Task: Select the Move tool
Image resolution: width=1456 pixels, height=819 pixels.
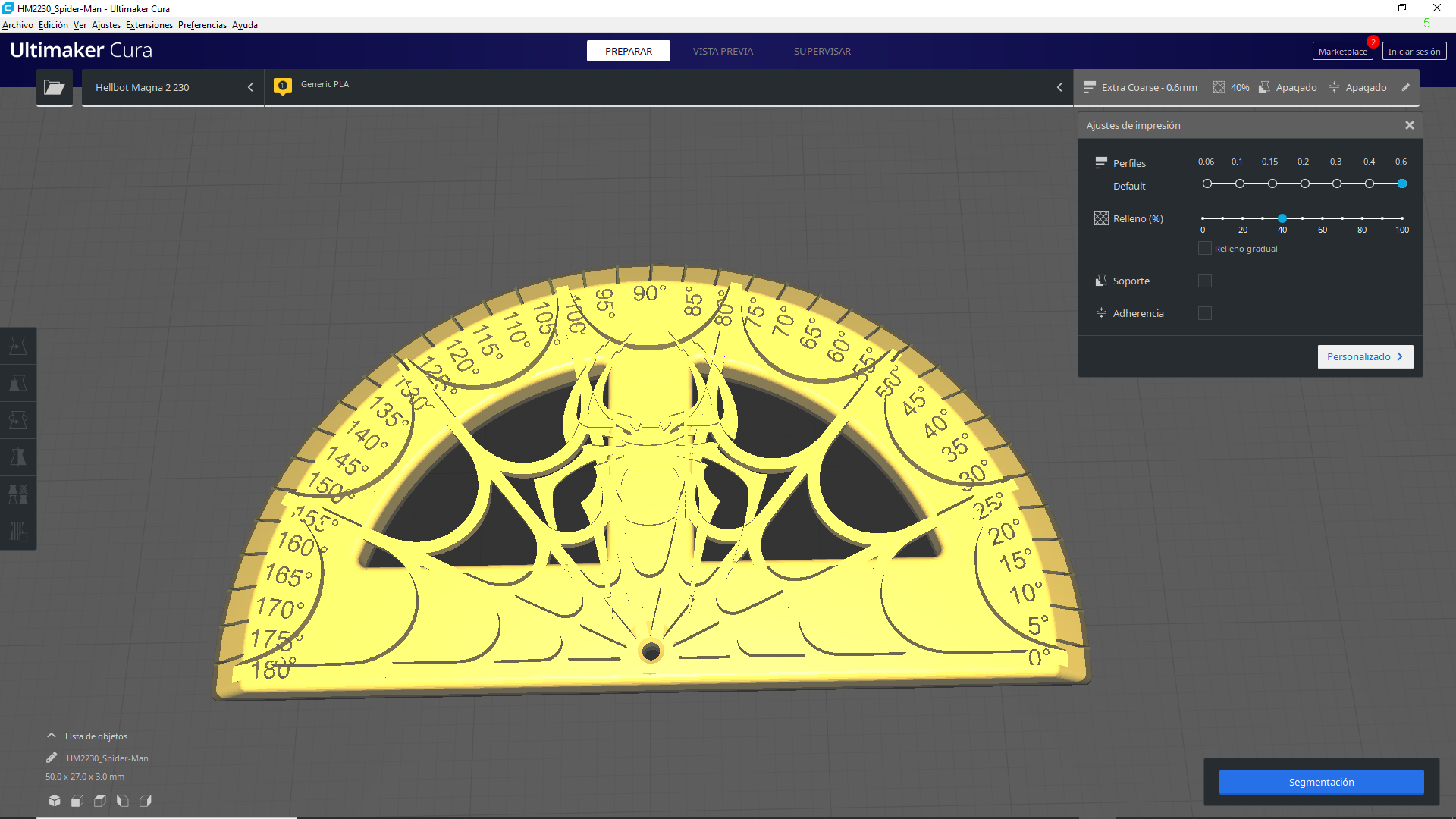Action: [x=18, y=346]
